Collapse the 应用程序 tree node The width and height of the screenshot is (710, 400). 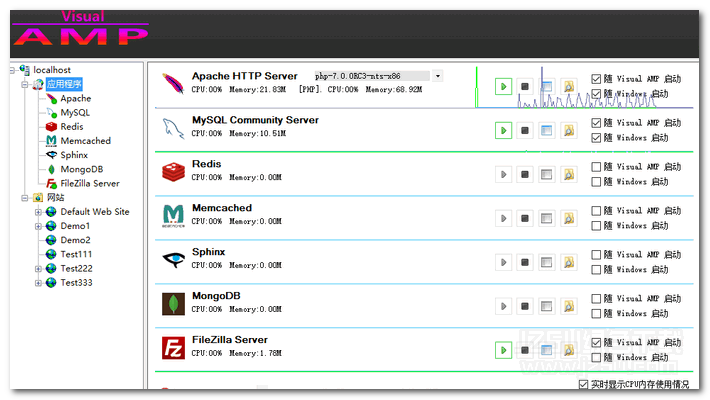tap(24, 84)
